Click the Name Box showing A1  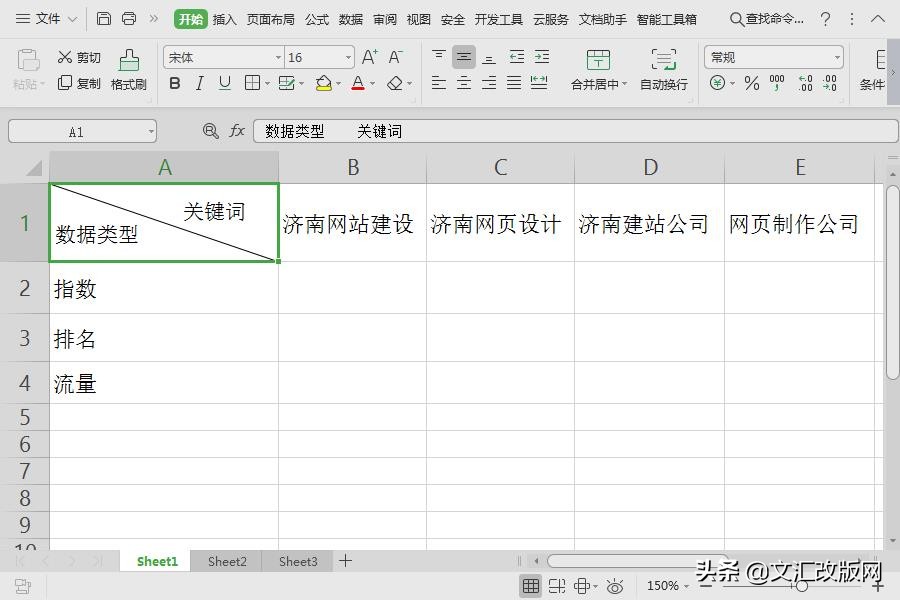pos(75,130)
